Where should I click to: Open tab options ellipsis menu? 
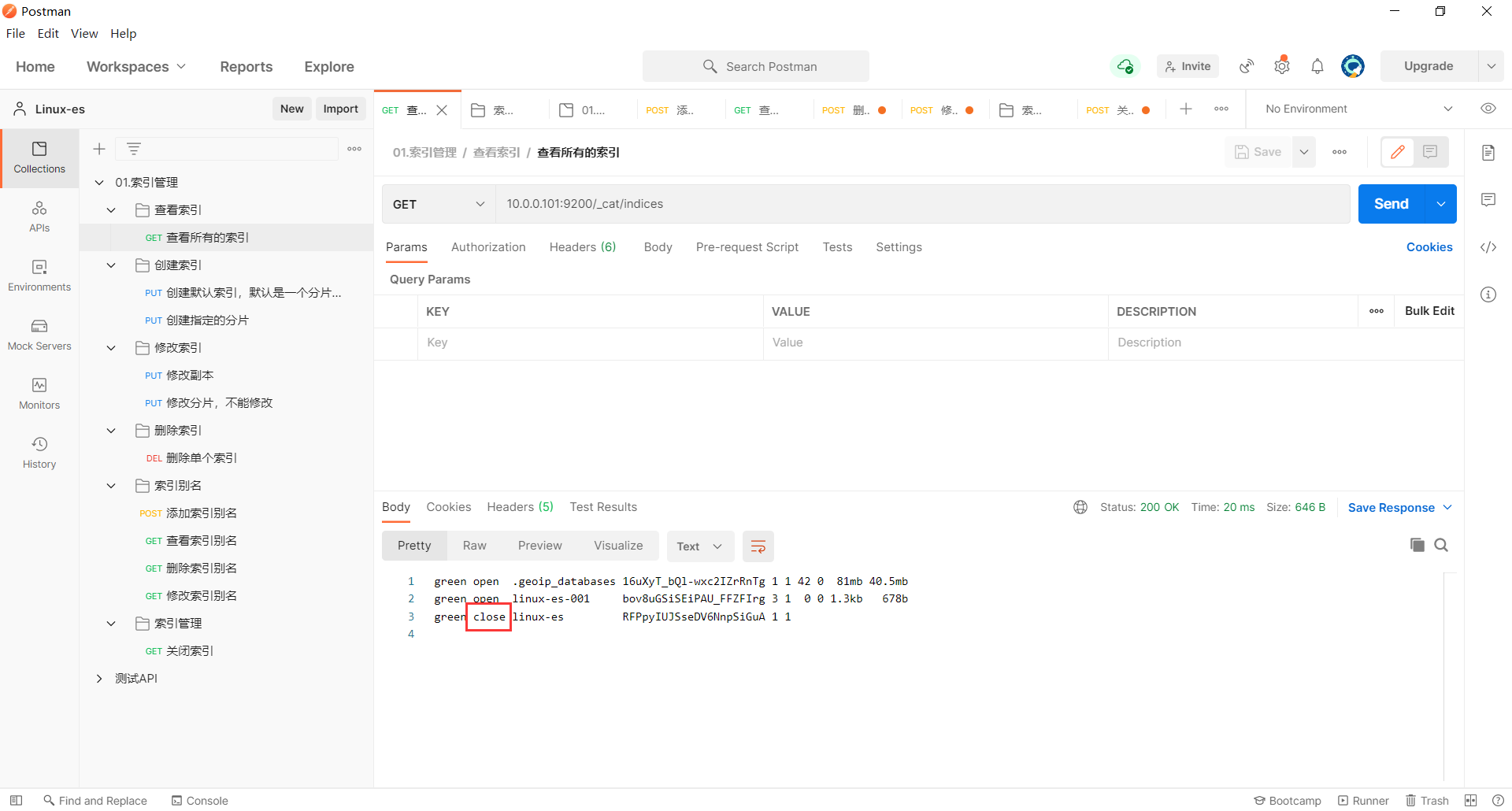pos(1221,109)
